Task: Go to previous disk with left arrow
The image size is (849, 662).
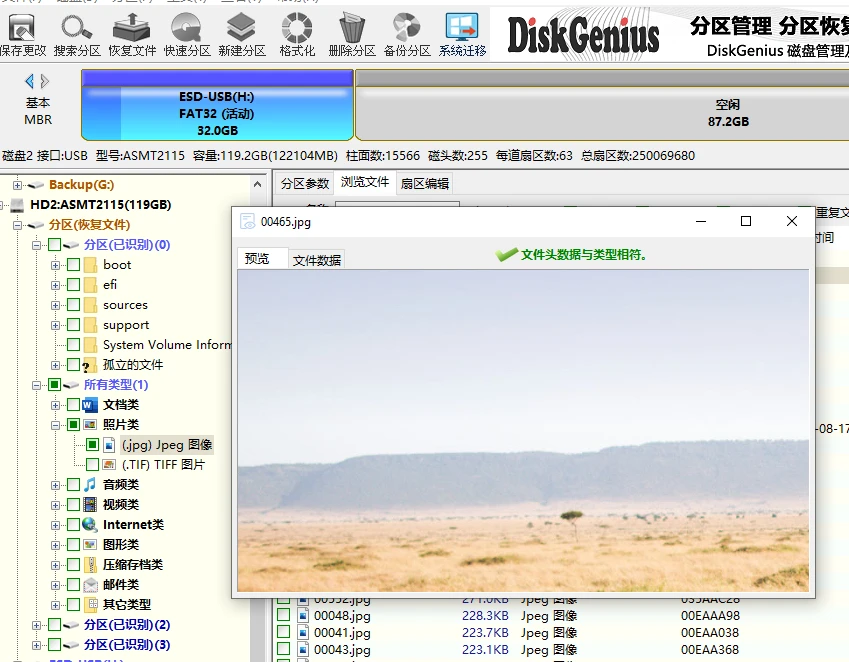Action: point(29,81)
